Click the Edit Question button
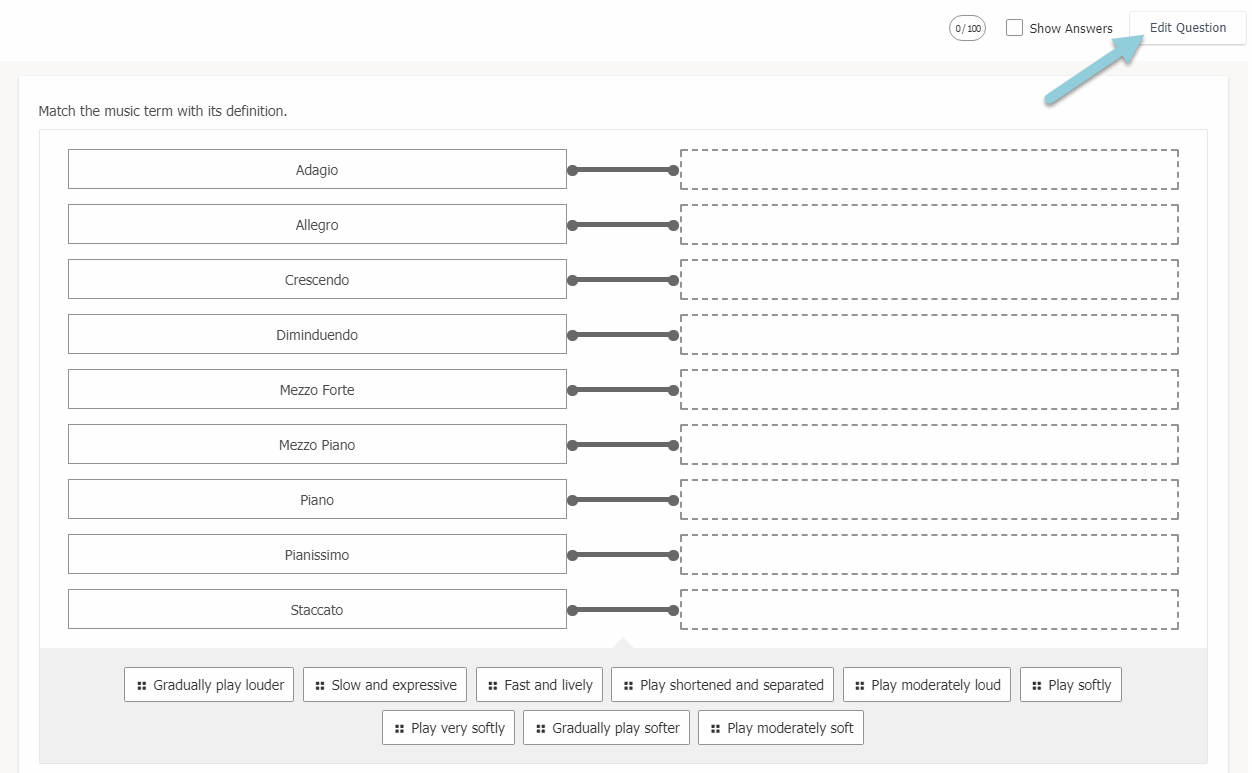Screen dimensions: 1252x773 click(1187, 28)
